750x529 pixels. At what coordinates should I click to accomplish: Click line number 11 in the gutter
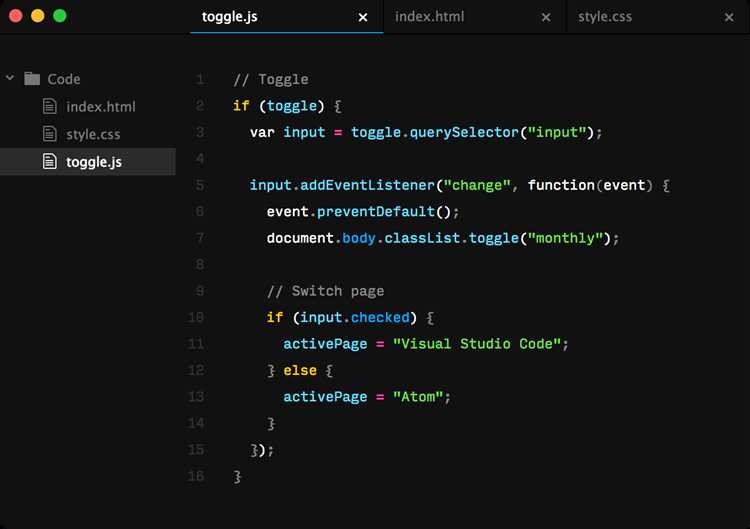pyautogui.click(x=196, y=344)
